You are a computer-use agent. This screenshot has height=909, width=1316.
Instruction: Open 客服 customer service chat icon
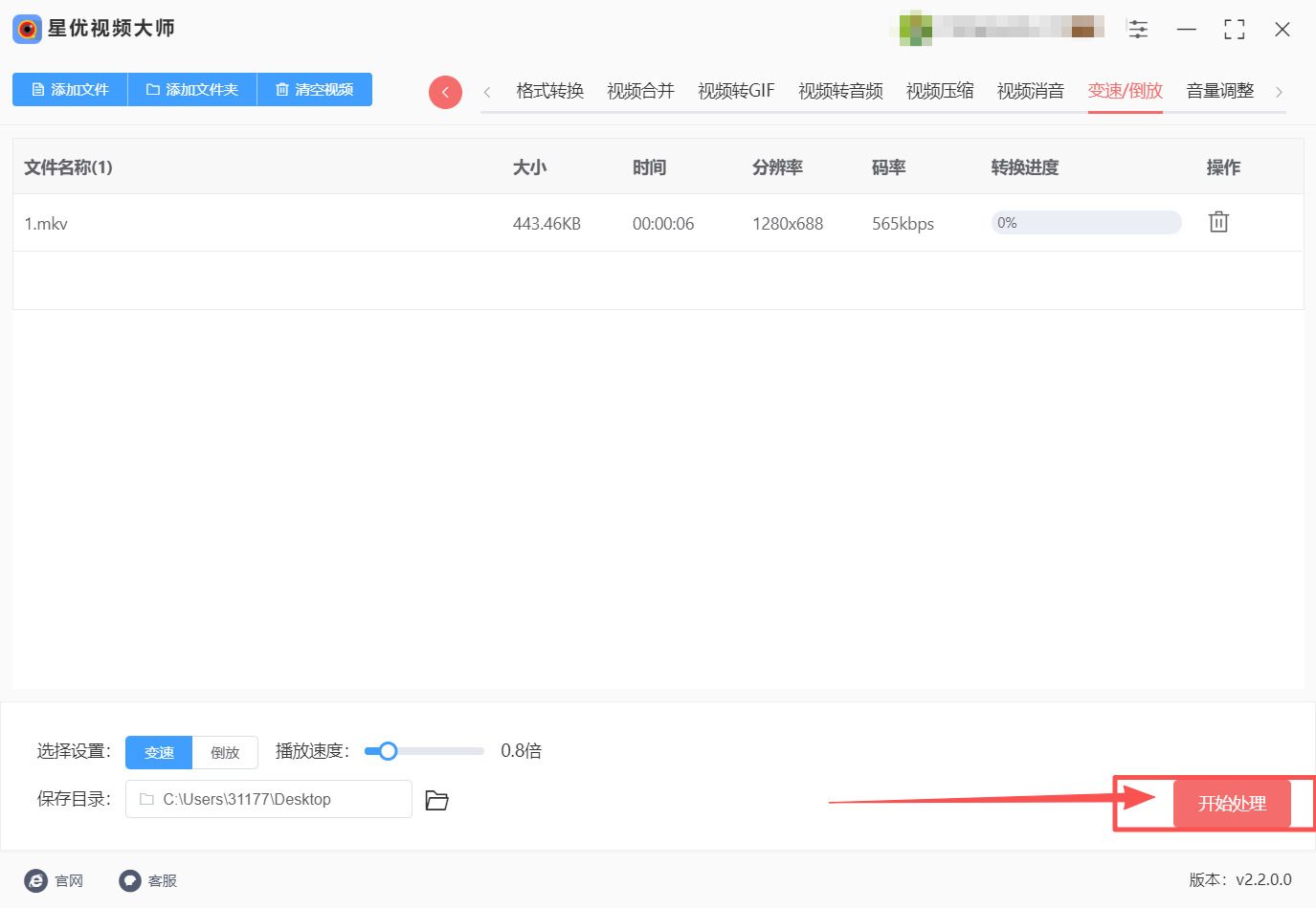pyautogui.click(x=130, y=880)
